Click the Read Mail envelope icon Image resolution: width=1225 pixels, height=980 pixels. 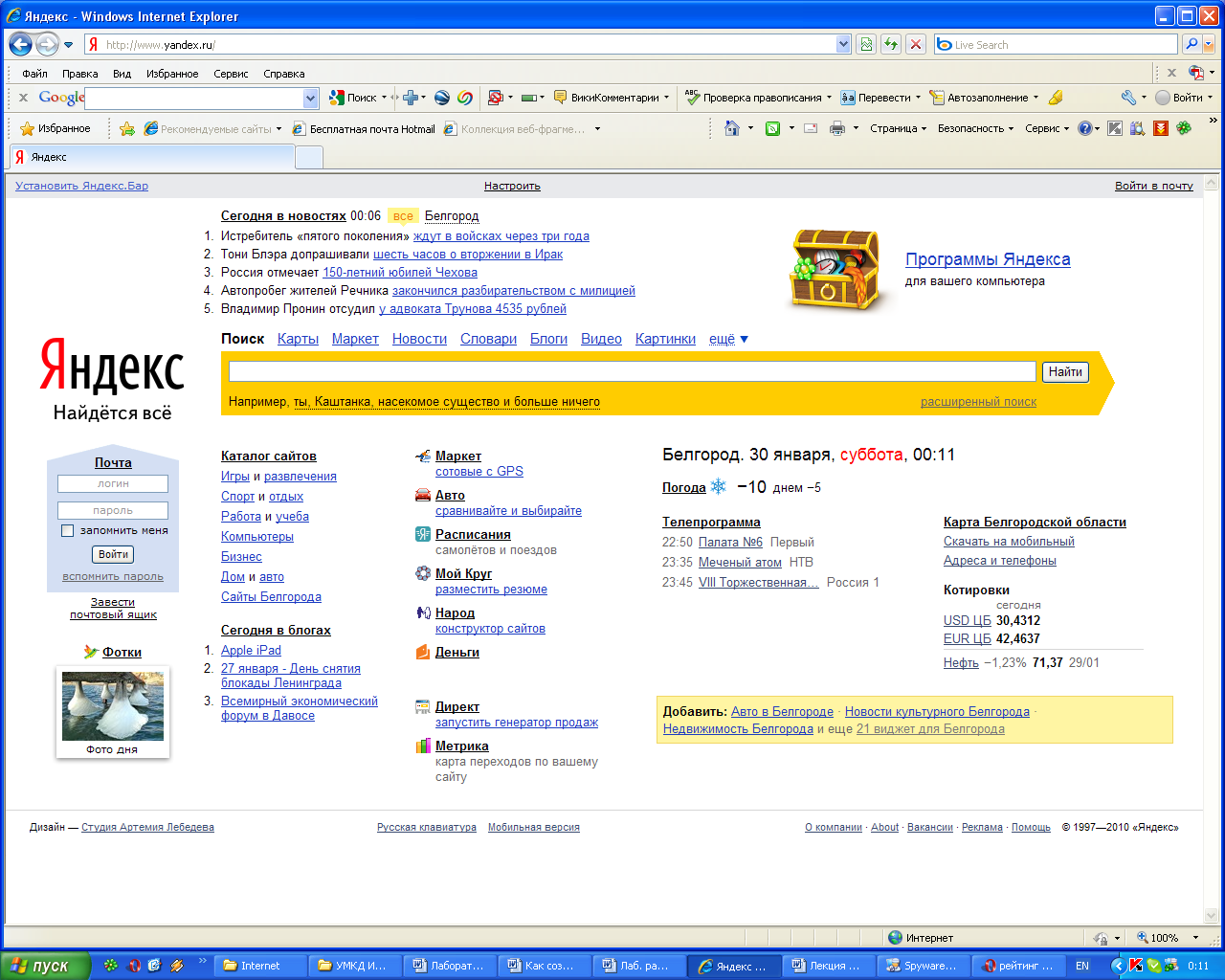pos(811,128)
